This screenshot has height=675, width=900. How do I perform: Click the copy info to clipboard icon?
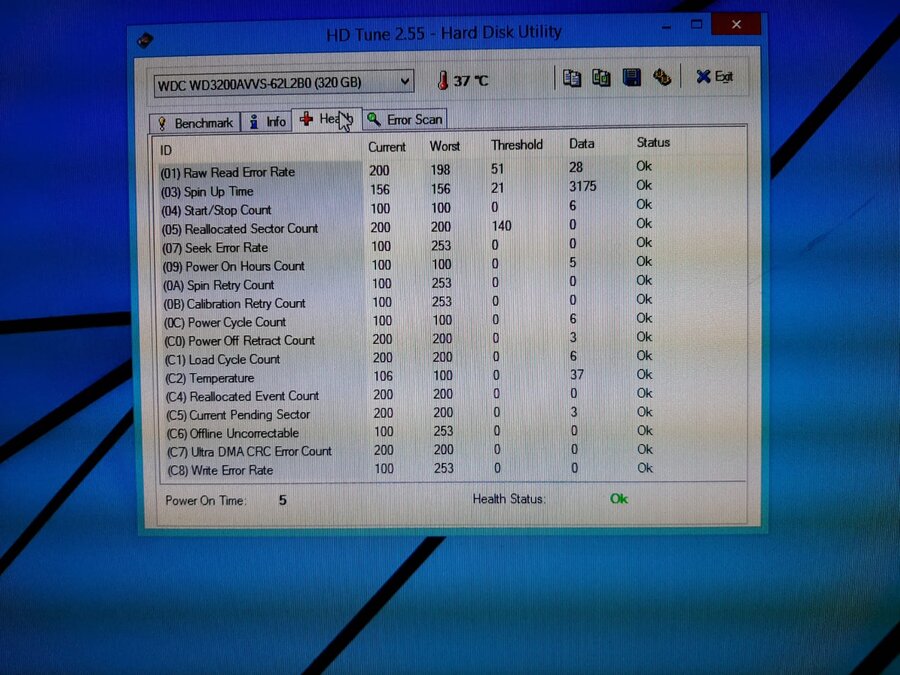(572, 78)
